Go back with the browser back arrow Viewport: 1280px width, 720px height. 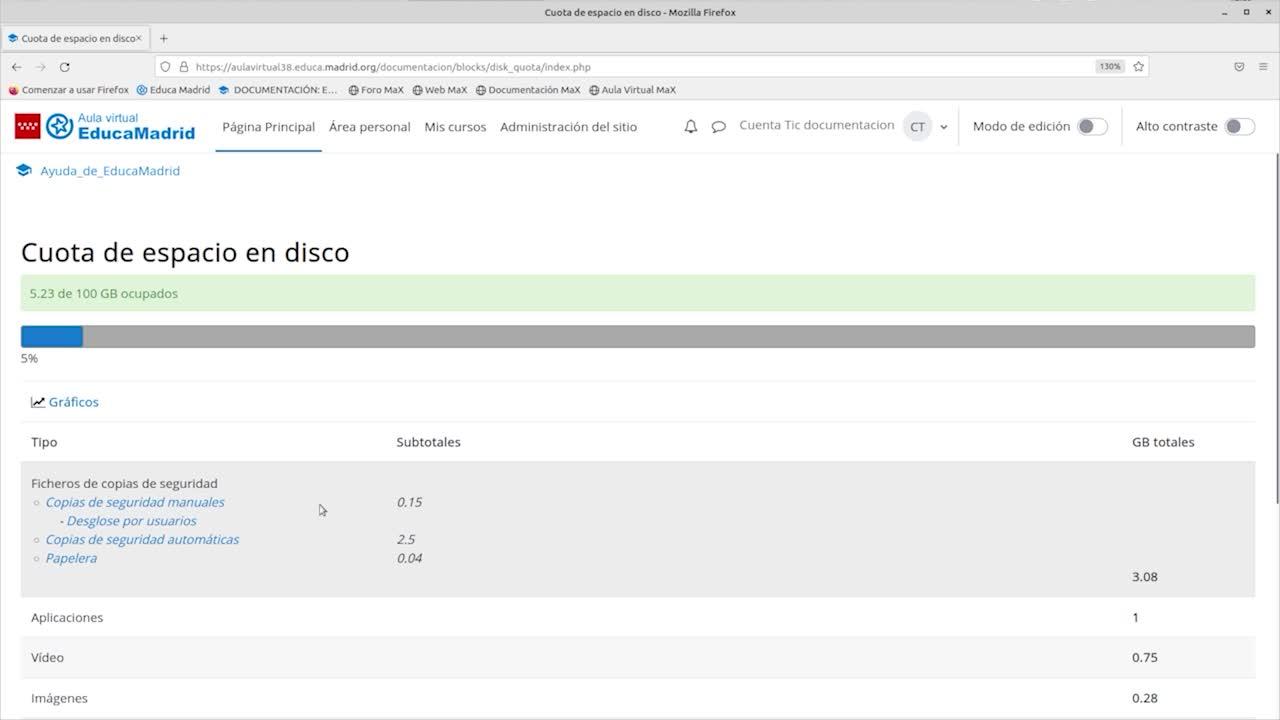pyautogui.click(x=16, y=67)
